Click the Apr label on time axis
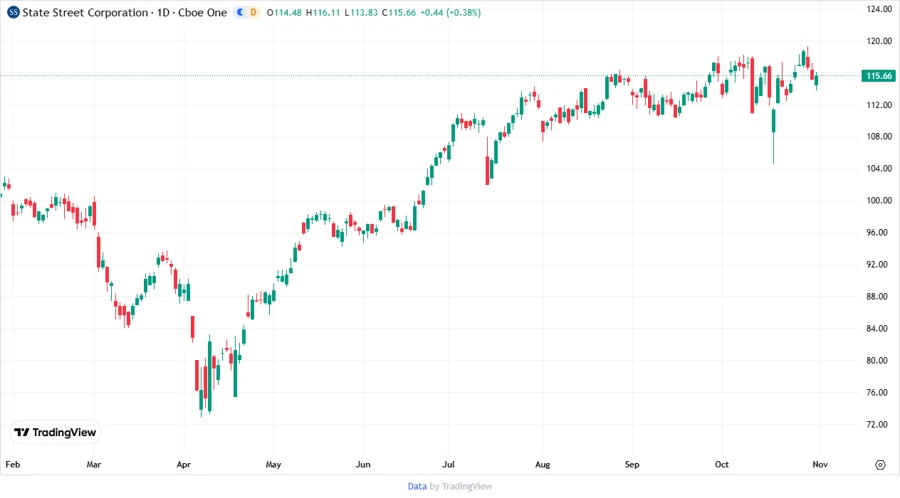The height and width of the screenshot is (498, 900). (x=184, y=464)
